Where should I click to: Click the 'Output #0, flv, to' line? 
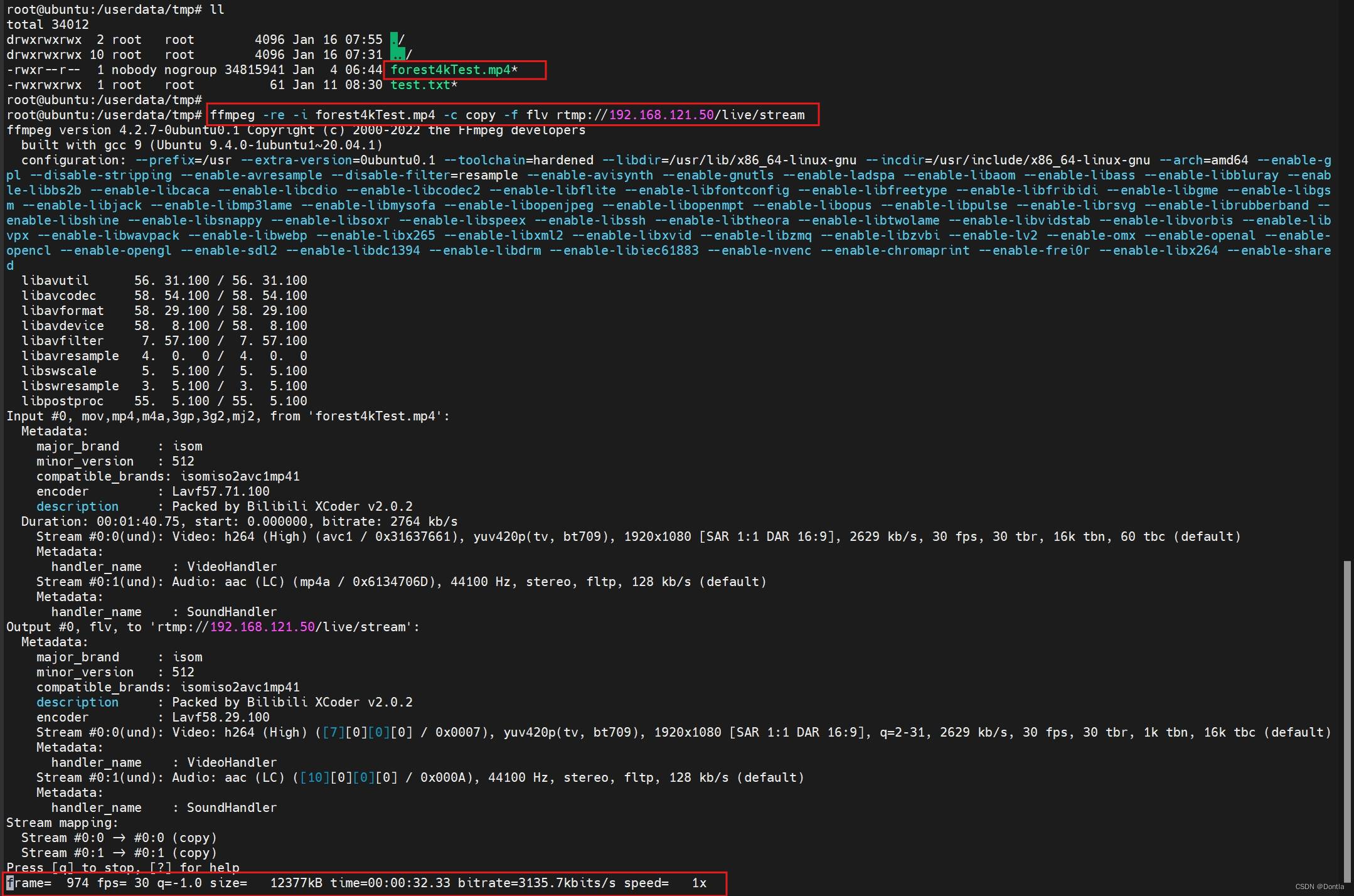click(213, 627)
